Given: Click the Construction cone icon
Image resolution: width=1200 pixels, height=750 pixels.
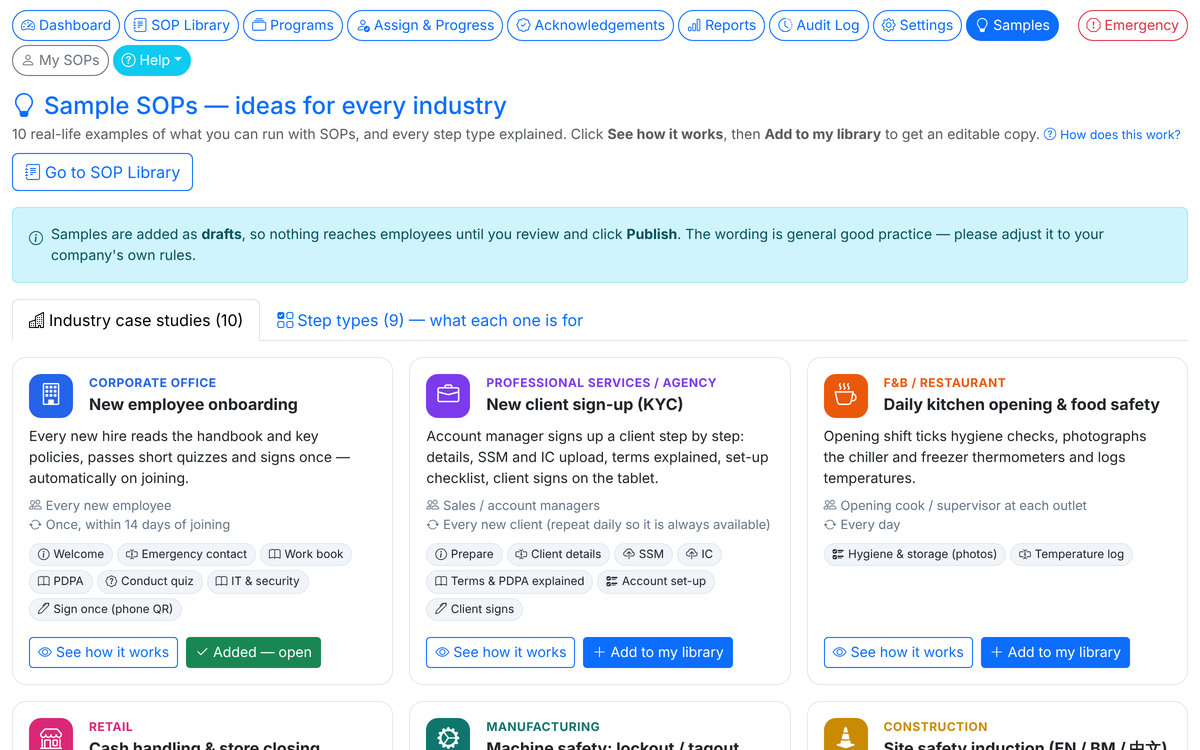Looking at the screenshot, I should click(x=845, y=735).
